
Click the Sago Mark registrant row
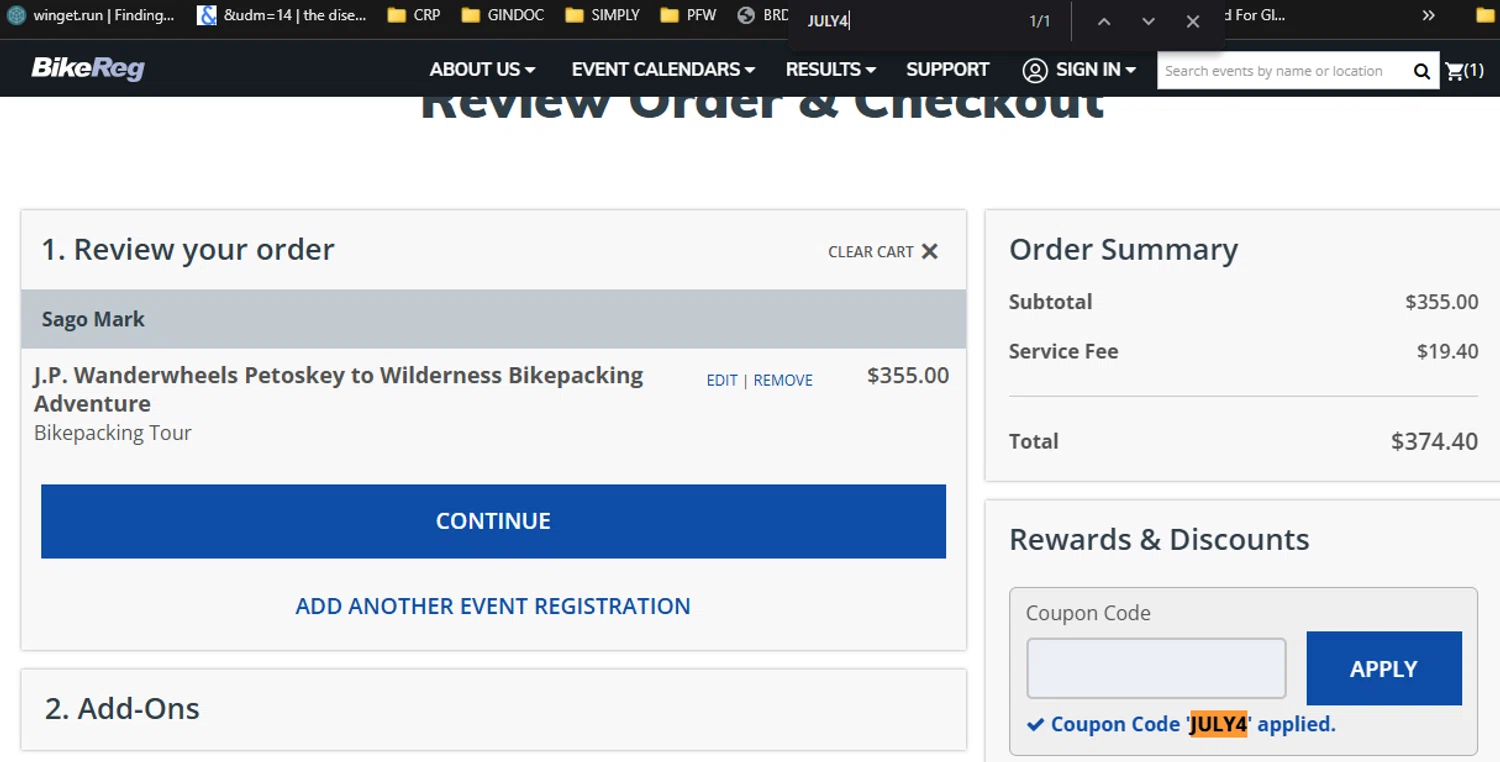click(493, 319)
